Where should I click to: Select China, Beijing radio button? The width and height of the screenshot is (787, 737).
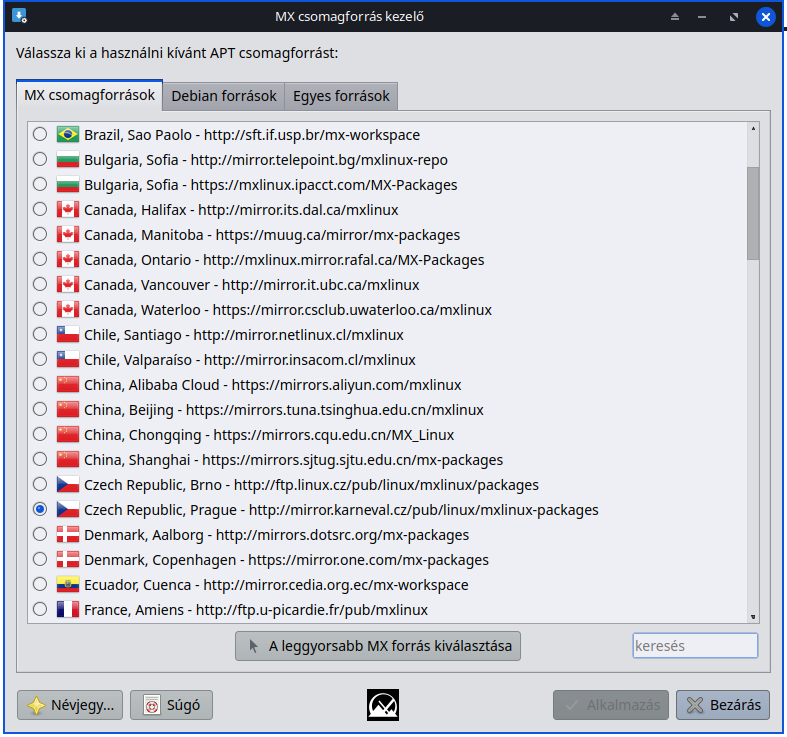coord(40,409)
